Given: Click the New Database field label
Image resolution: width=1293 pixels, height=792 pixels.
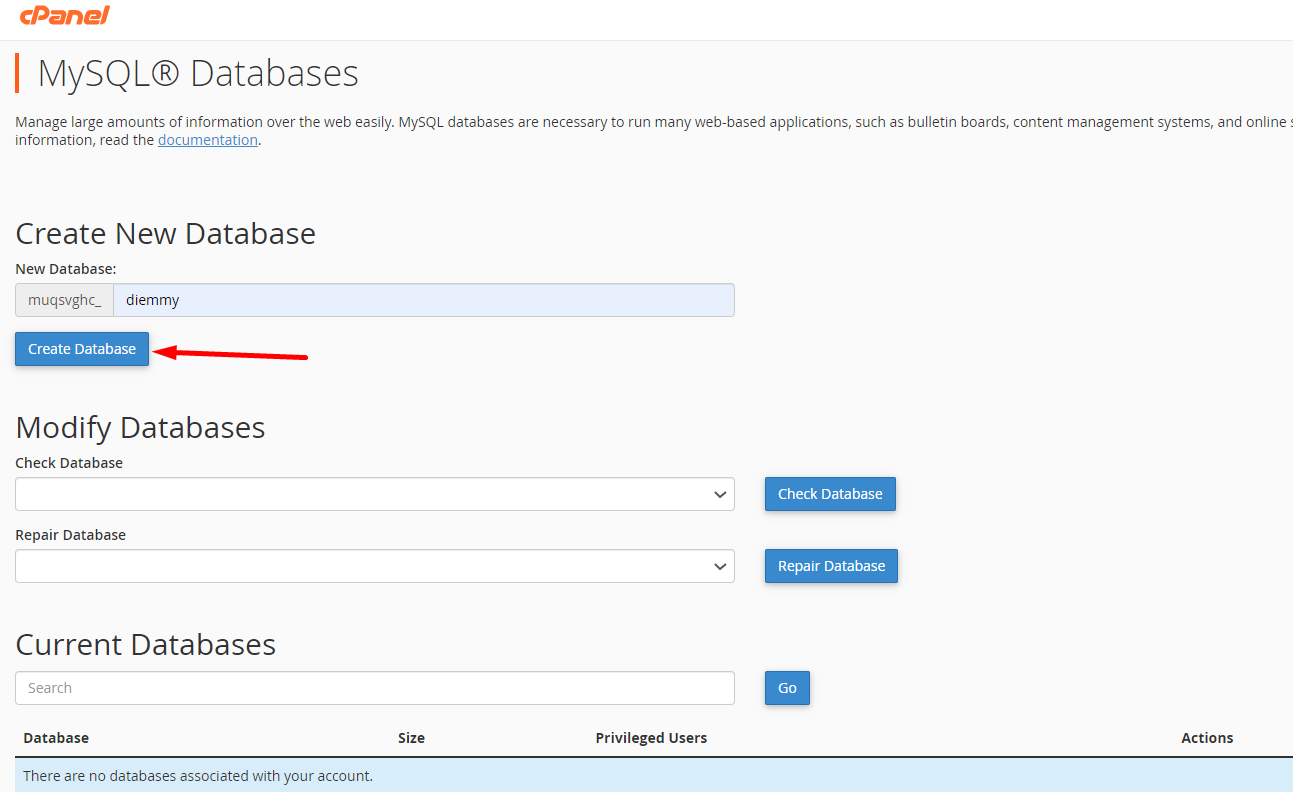Looking at the screenshot, I should pyautogui.click(x=66, y=269).
